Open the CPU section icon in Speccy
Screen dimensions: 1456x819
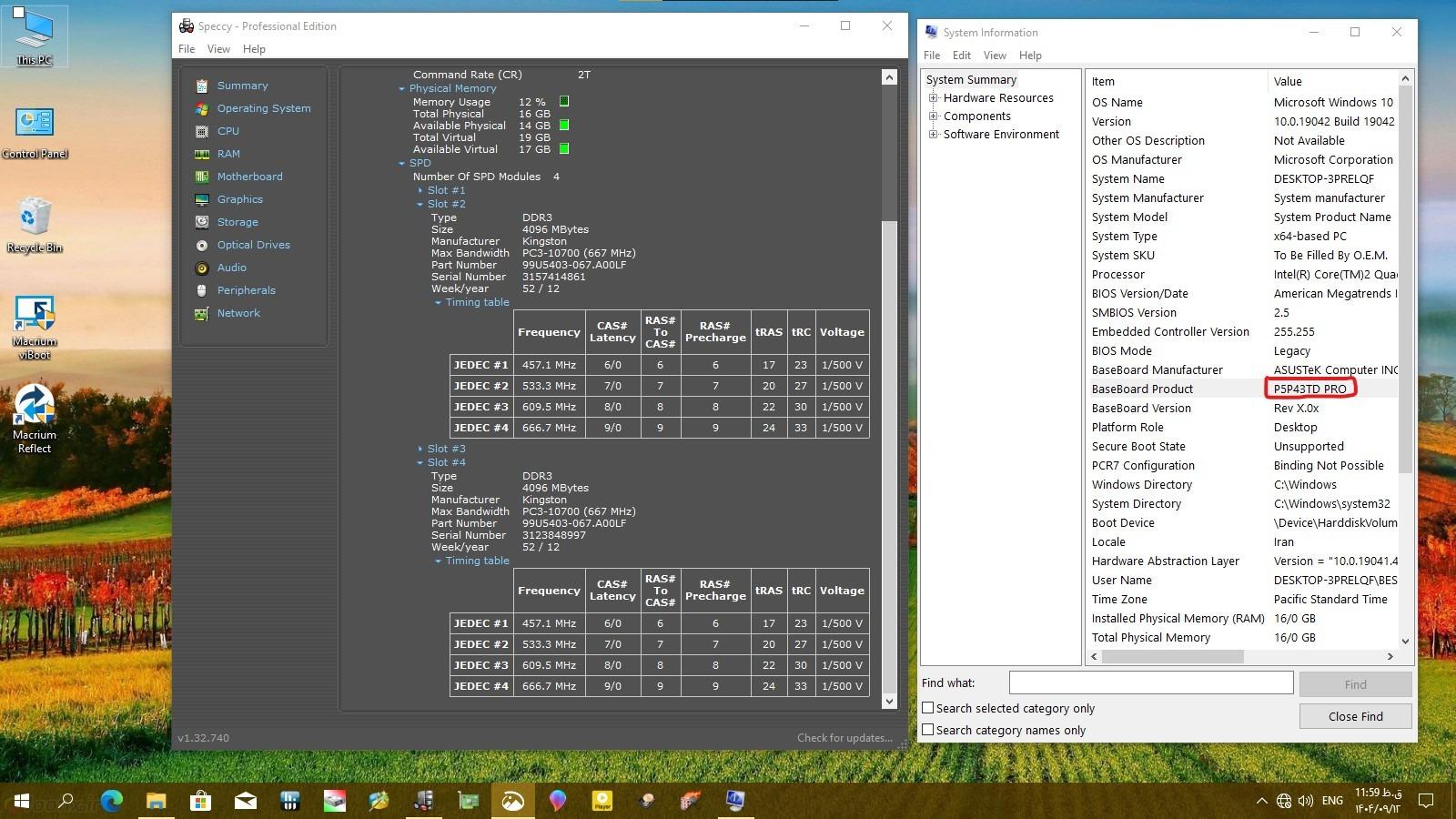(202, 131)
